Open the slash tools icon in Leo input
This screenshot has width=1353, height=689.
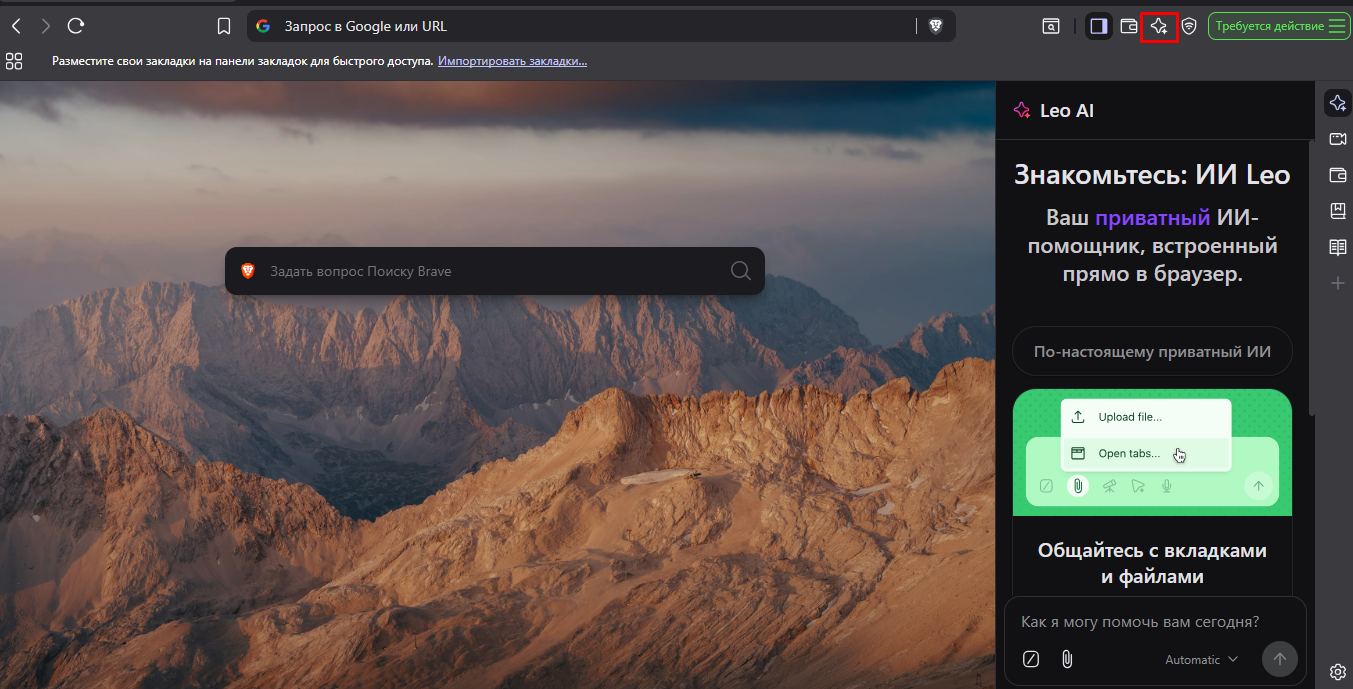pyautogui.click(x=1031, y=659)
